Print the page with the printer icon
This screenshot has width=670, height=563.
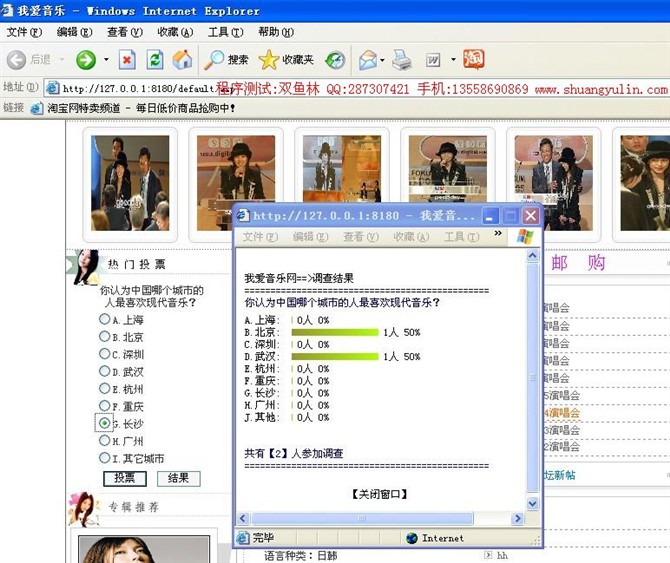(x=402, y=59)
